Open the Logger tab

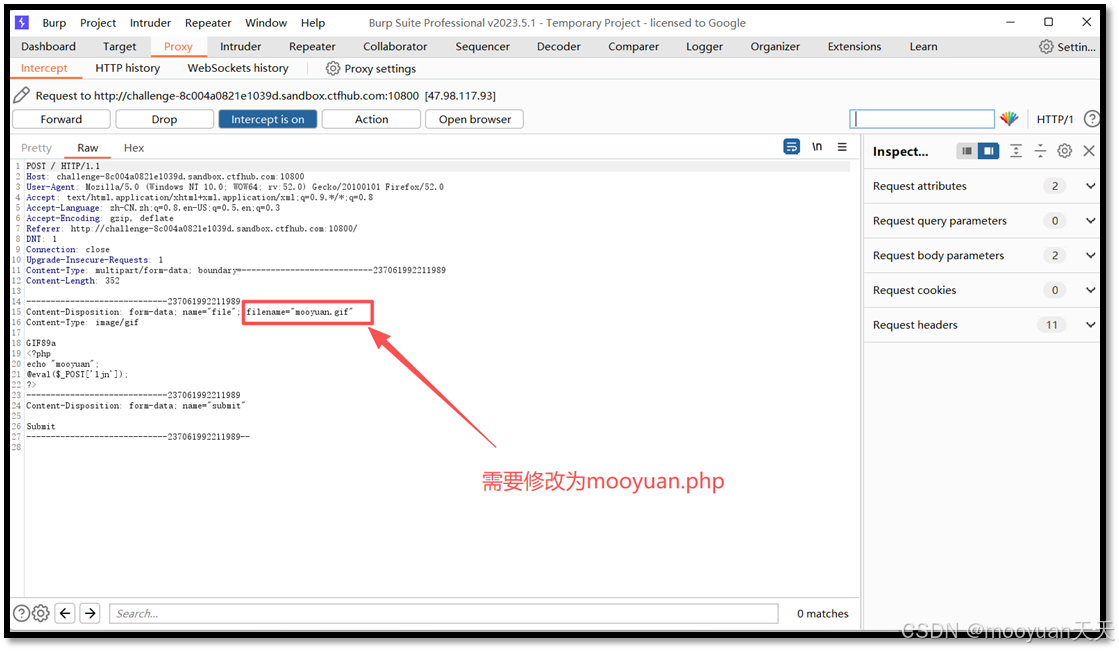[x=704, y=46]
